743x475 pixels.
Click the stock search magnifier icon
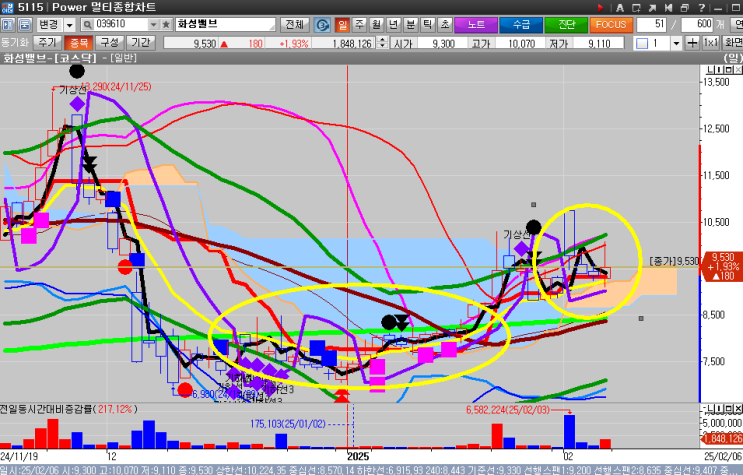[x=87, y=25]
